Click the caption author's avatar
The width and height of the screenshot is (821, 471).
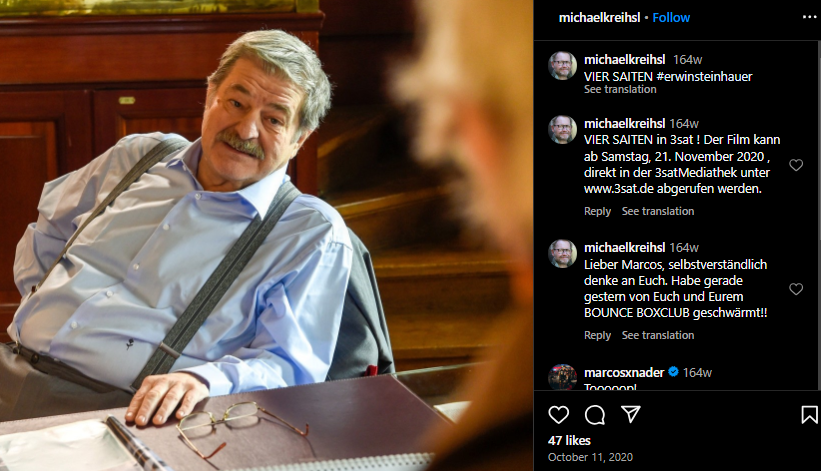click(562, 65)
